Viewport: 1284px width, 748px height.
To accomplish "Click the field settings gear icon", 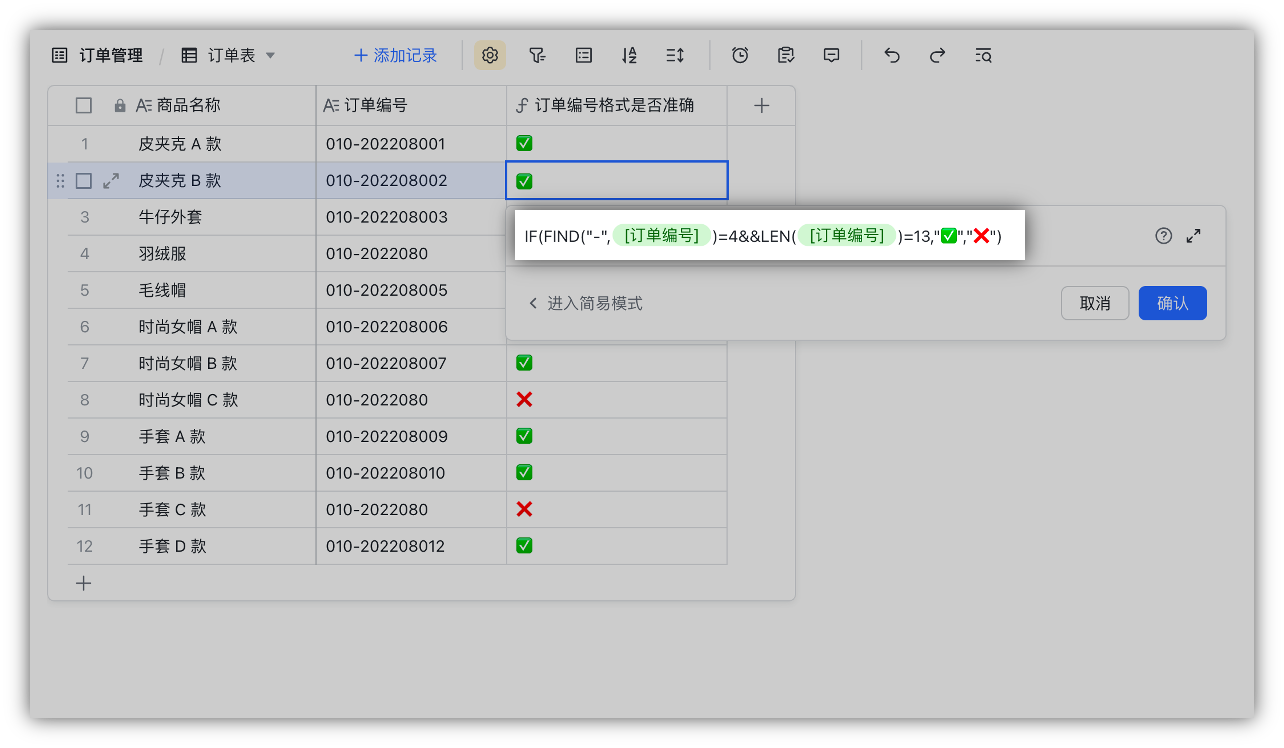I will click(x=490, y=56).
